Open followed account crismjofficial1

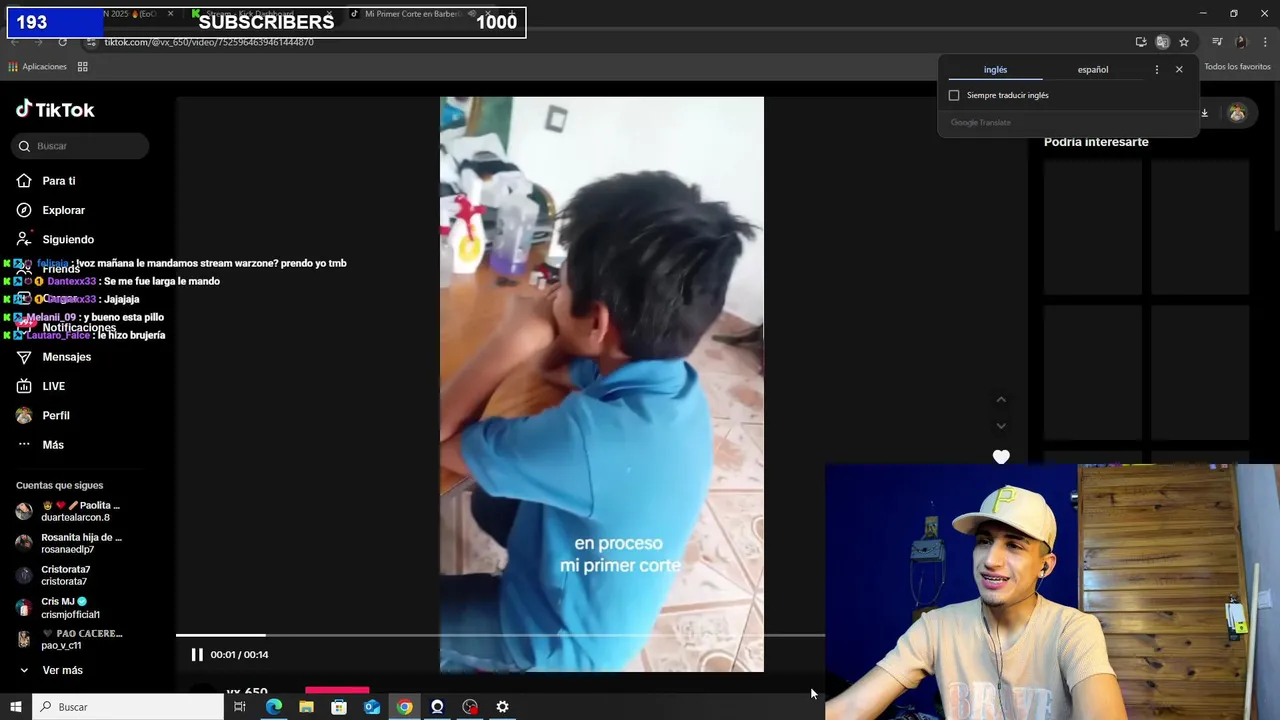click(58, 608)
